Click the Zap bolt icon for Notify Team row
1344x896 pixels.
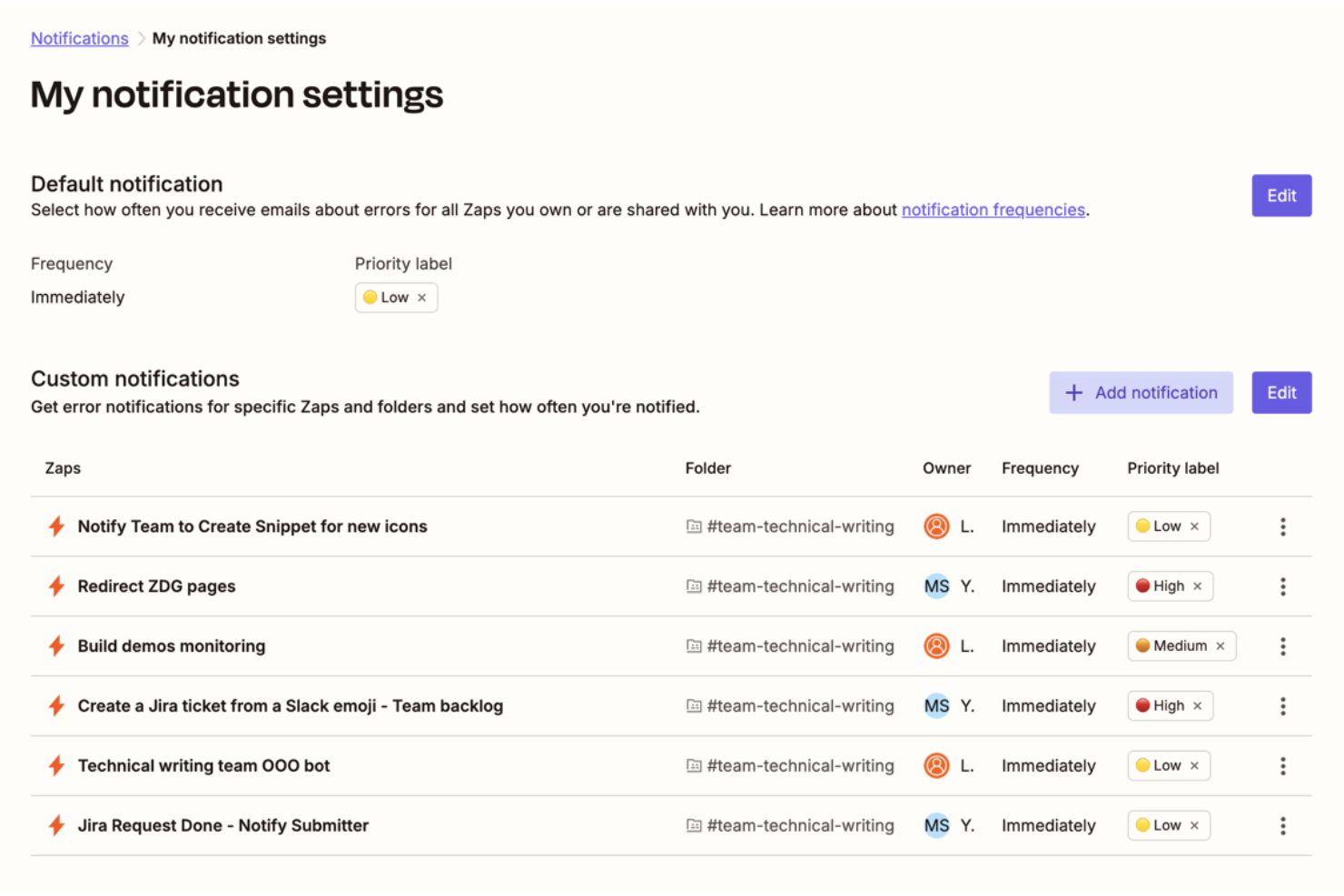56,527
